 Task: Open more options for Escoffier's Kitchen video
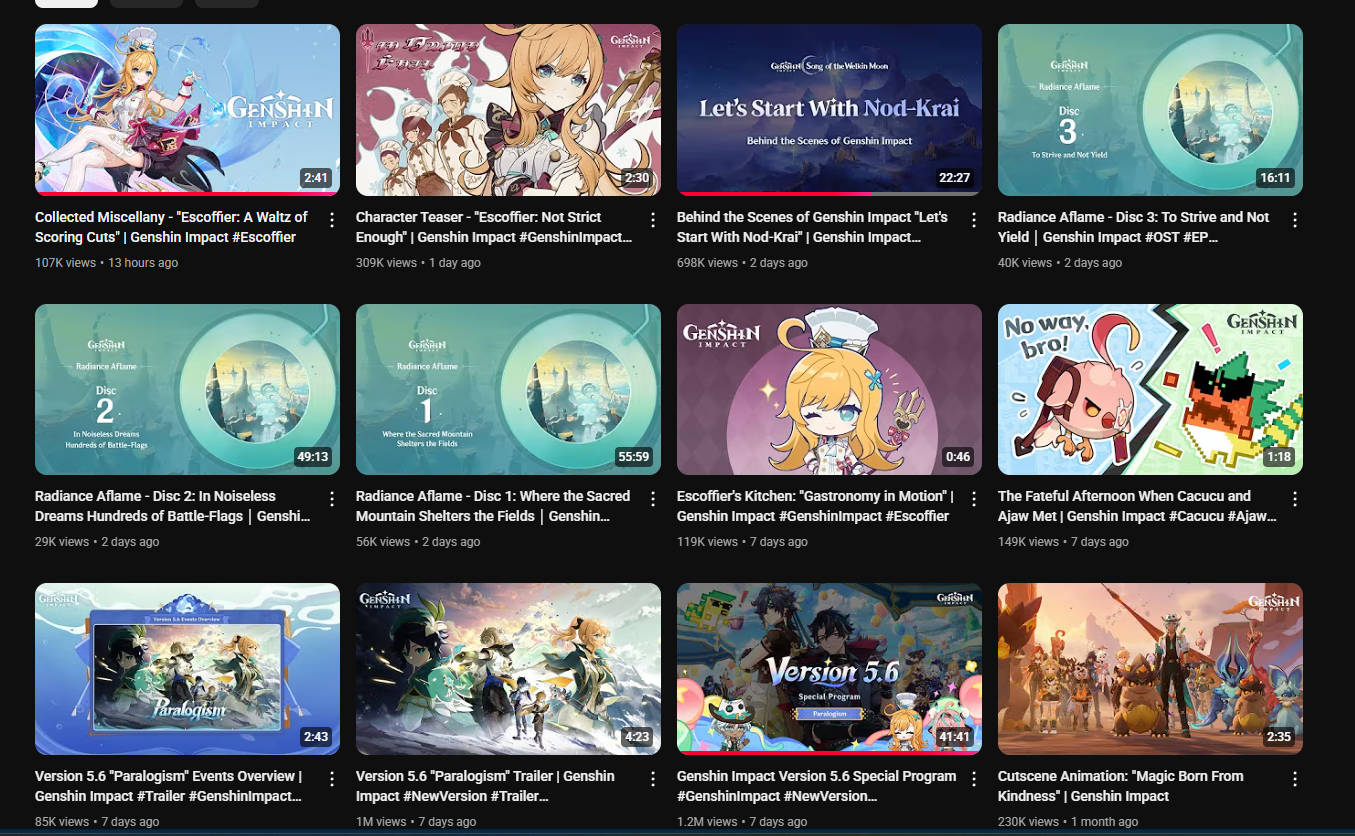[974, 499]
